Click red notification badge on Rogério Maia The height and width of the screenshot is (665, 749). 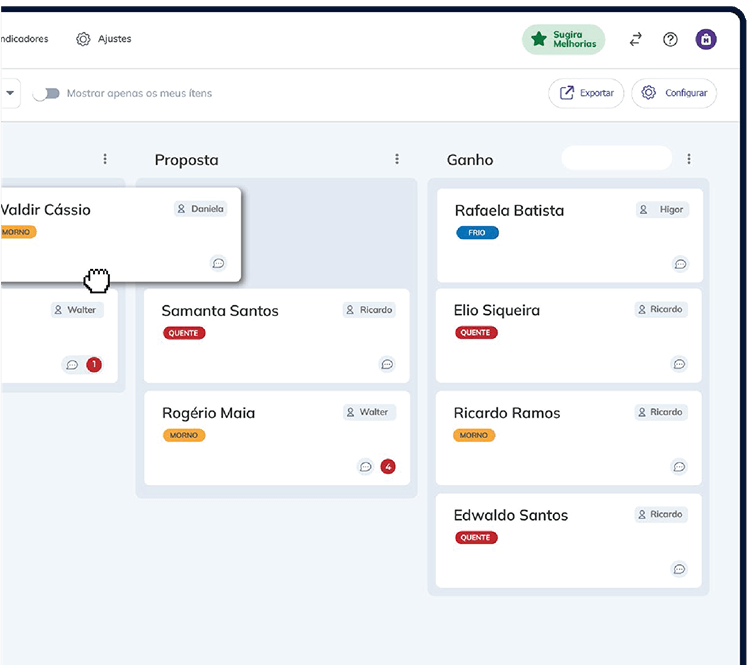click(x=388, y=466)
